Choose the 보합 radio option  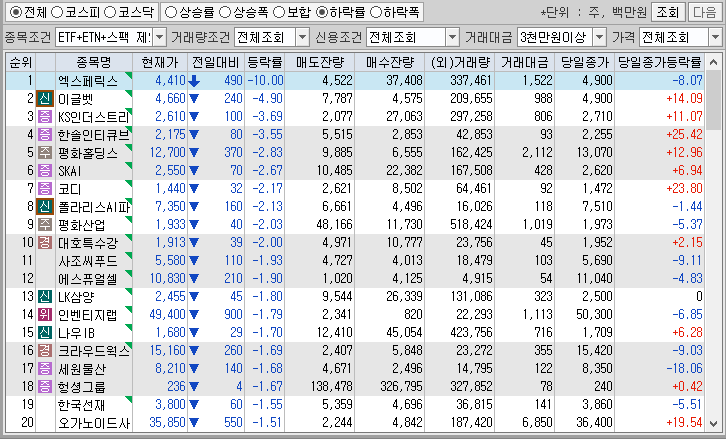[279, 13]
